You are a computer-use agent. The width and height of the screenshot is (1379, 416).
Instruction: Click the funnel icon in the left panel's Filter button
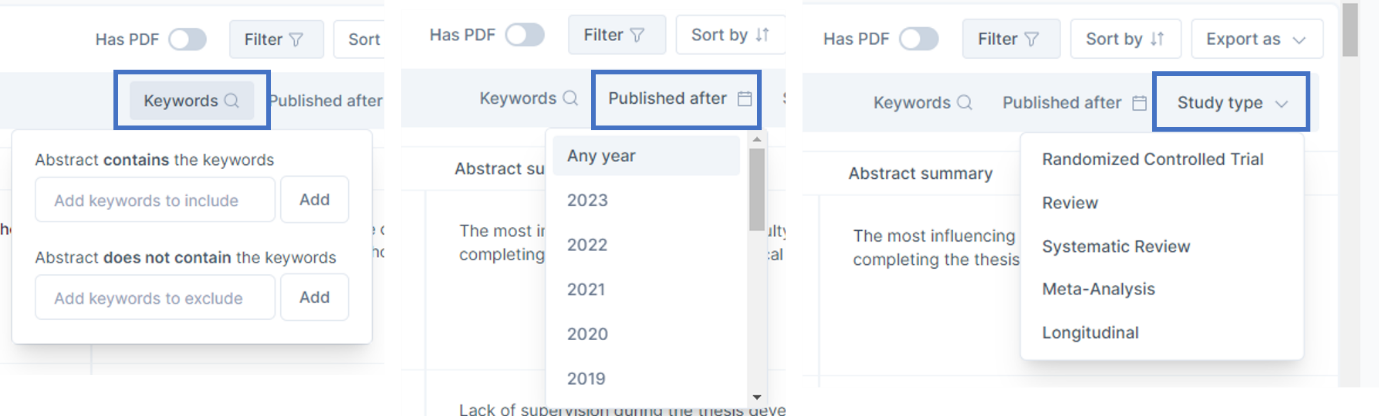pos(296,40)
